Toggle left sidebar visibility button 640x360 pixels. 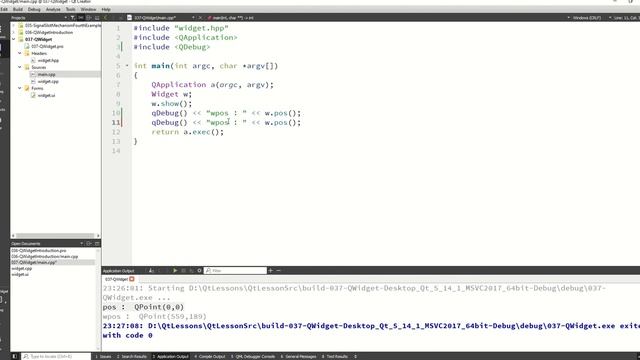click(x=14, y=356)
